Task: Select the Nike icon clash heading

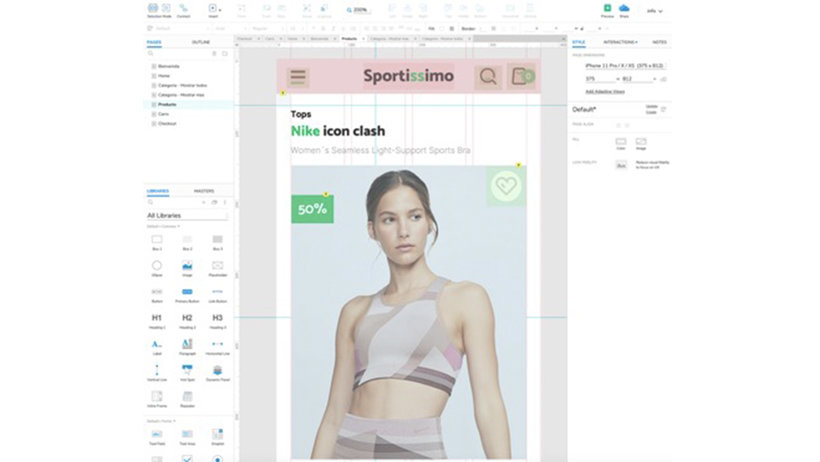Action: click(338, 131)
